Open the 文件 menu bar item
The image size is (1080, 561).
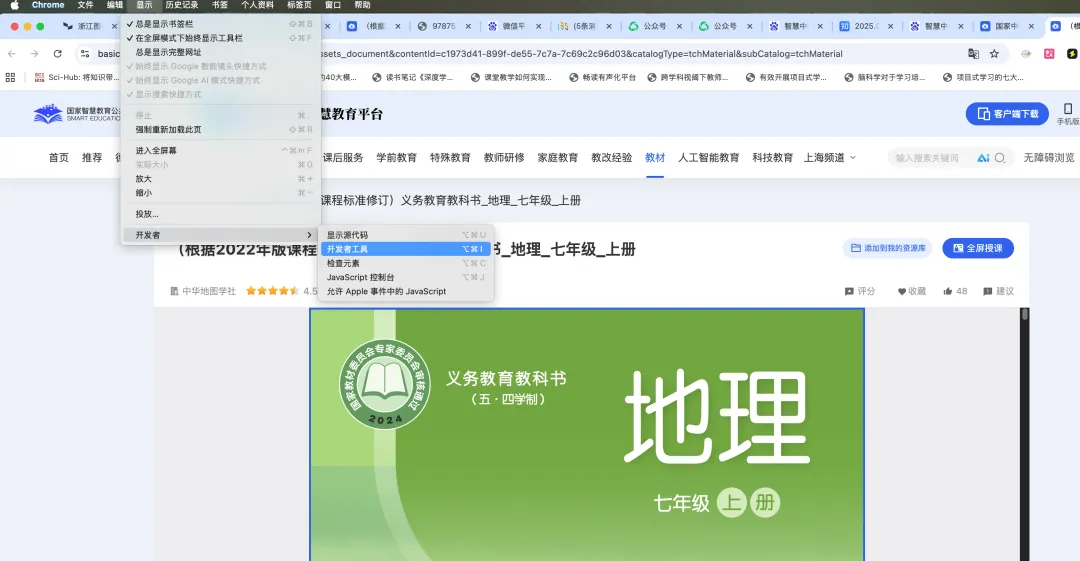click(x=85, y=5)
